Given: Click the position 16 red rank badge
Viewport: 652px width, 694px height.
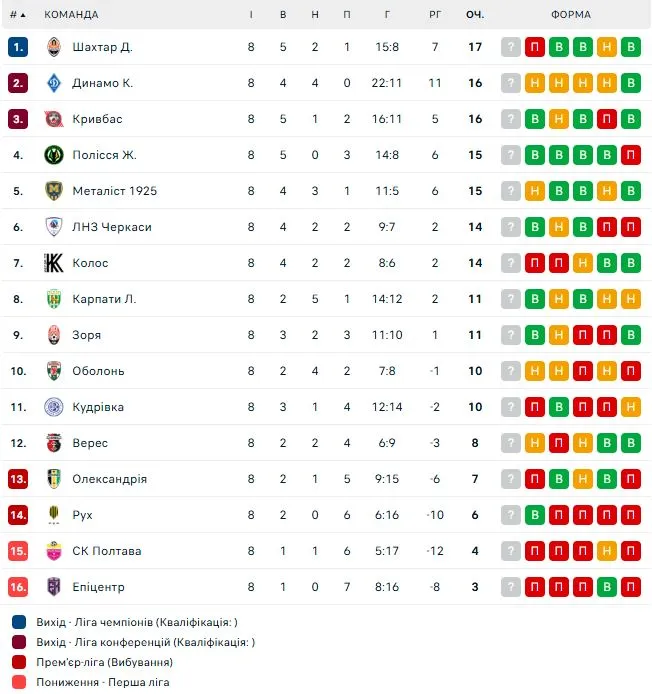Looking at the screenshot, I should click(18, 587).
